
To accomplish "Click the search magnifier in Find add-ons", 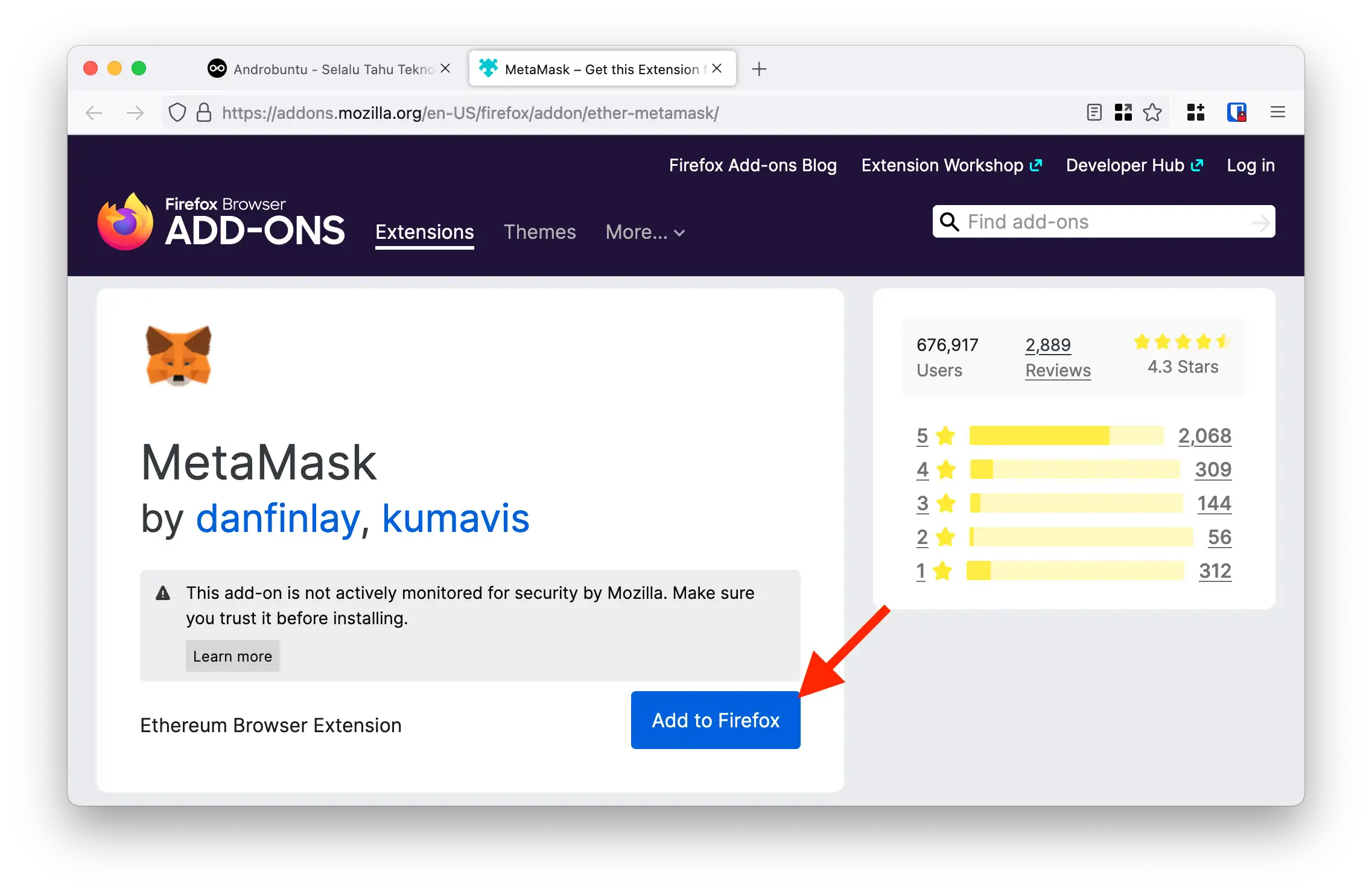I will (x=949, y=222).
